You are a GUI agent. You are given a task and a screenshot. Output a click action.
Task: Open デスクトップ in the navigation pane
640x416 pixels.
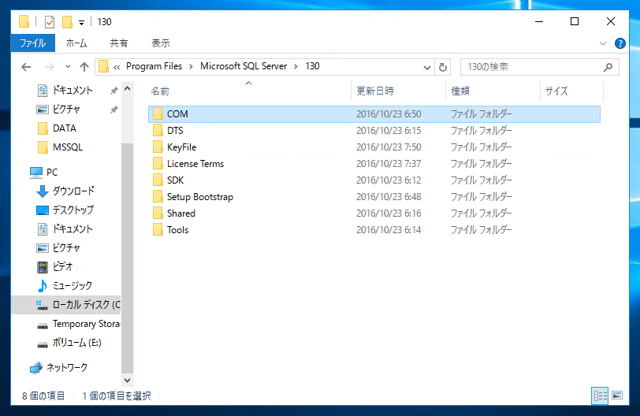click(x=73, y=210)
